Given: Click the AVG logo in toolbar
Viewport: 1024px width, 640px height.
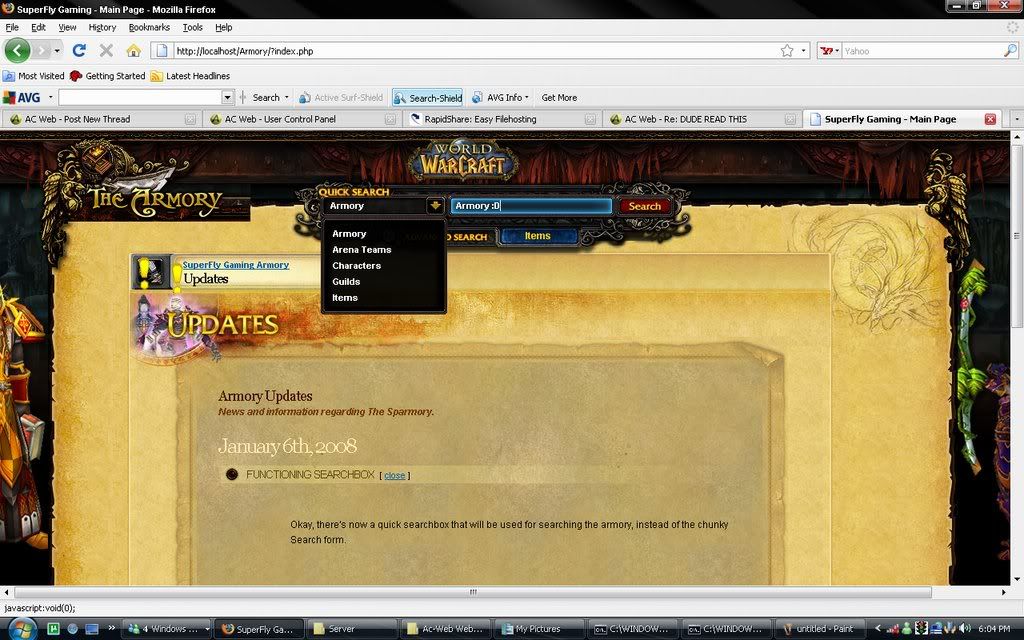Looking at the screenshot, I should [22, 97].
